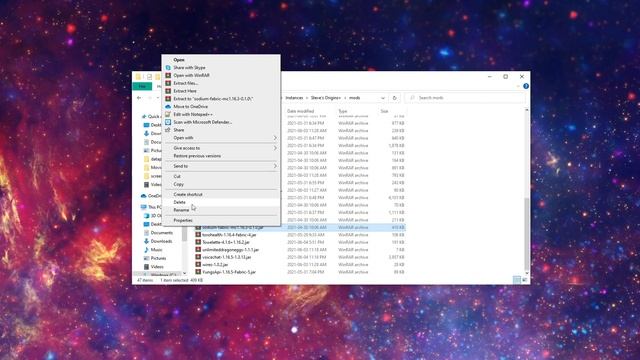Refresh the mods folder listing

(x=394, y=98)
